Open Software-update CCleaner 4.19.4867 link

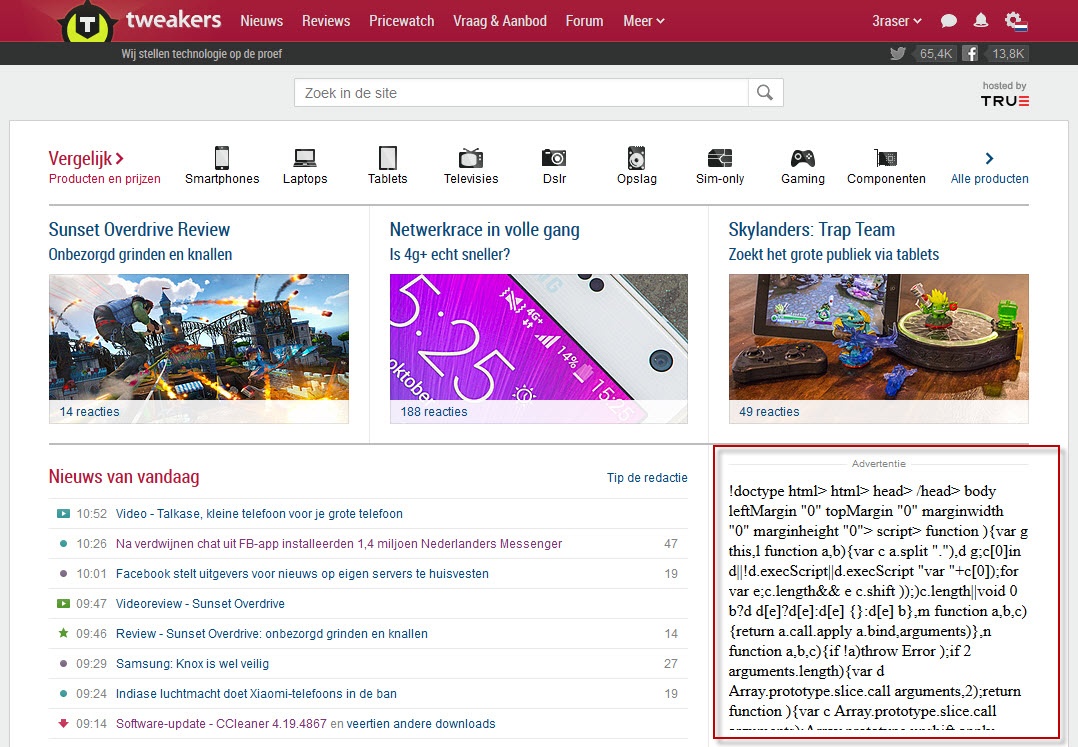click(x=221, y=724)
